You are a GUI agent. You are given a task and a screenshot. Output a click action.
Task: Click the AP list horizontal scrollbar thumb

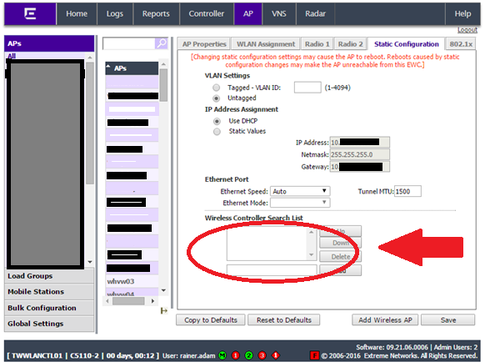pos(128,301)
